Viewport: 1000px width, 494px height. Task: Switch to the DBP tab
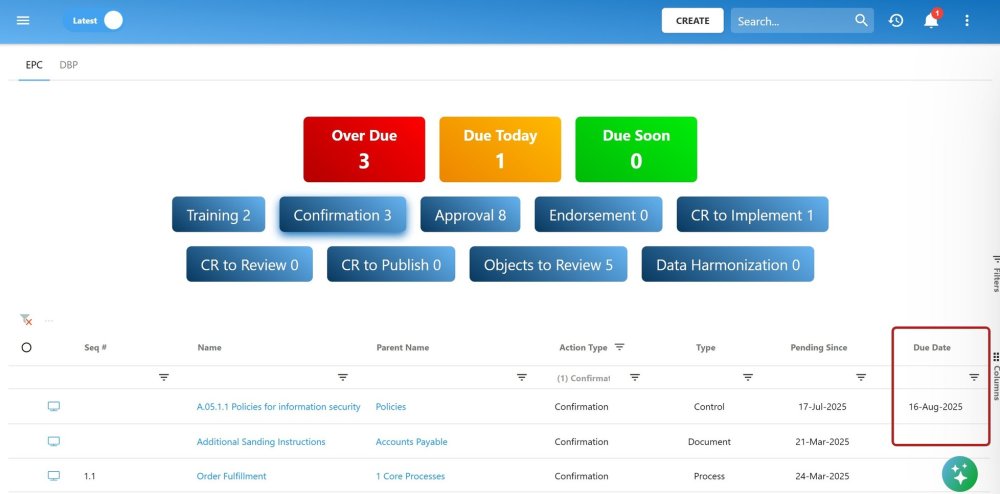(69, 65)
